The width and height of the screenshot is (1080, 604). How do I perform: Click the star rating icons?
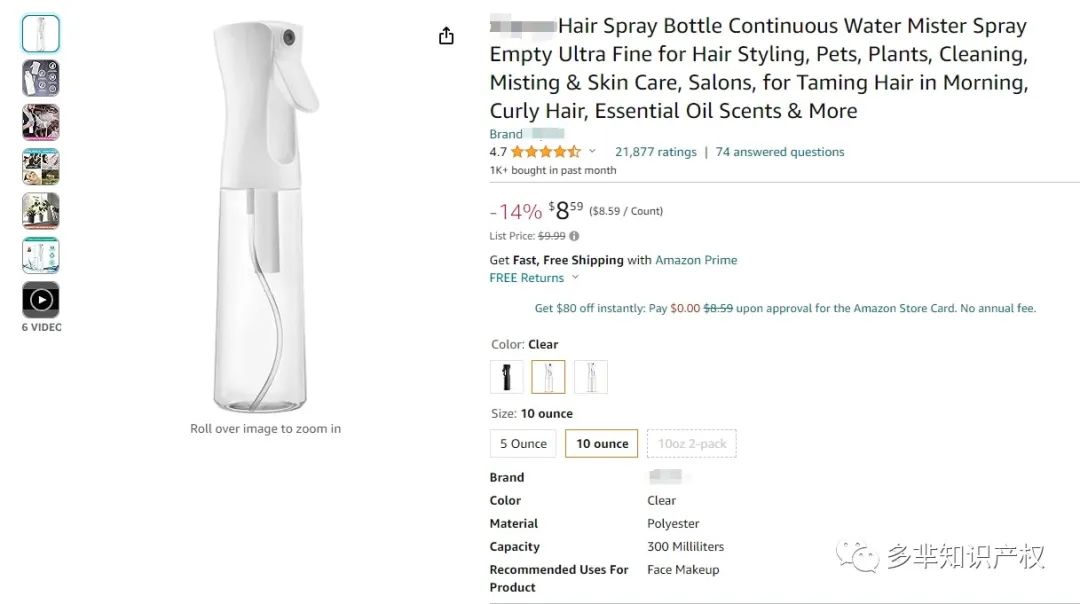click(545, 152)
